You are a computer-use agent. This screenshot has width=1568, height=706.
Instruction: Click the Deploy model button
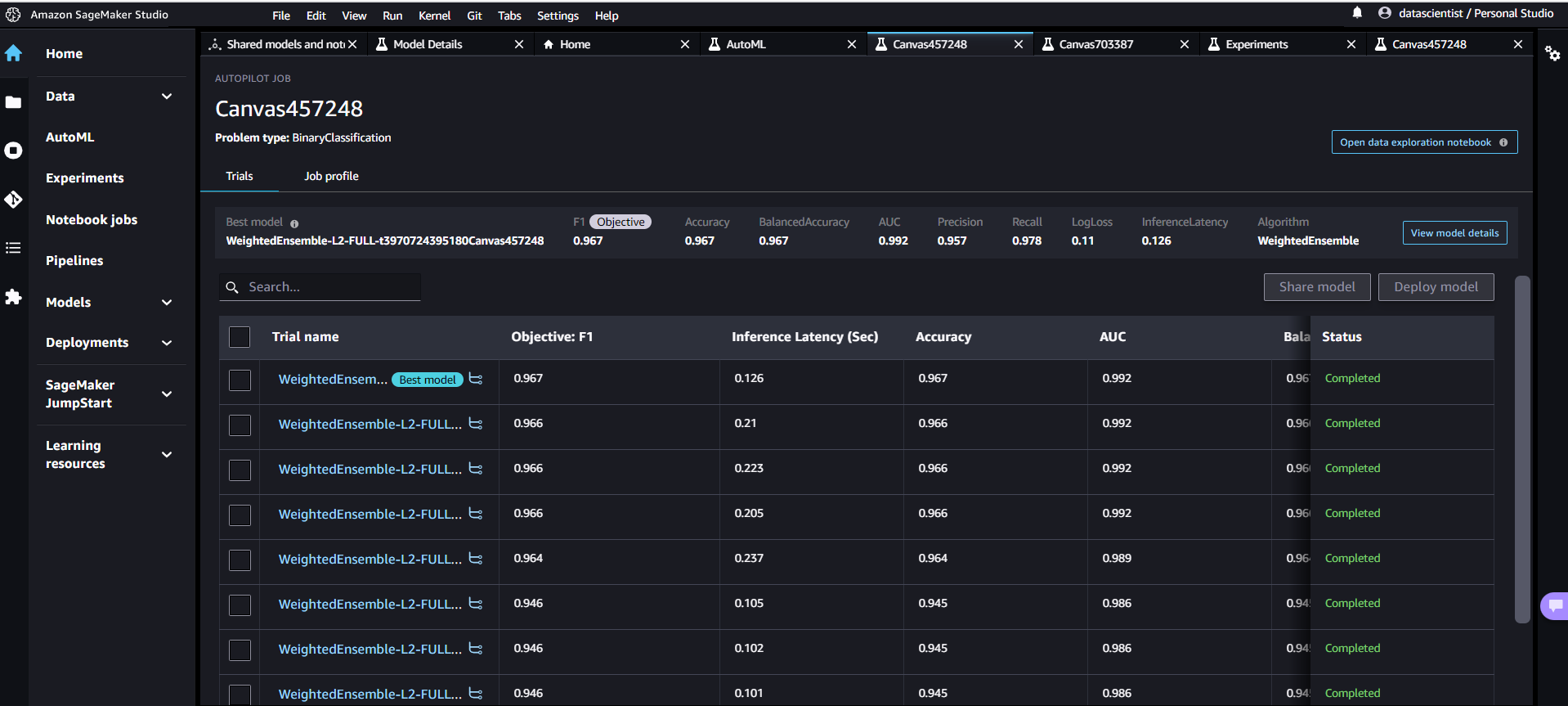click(x=1436, y=287)
